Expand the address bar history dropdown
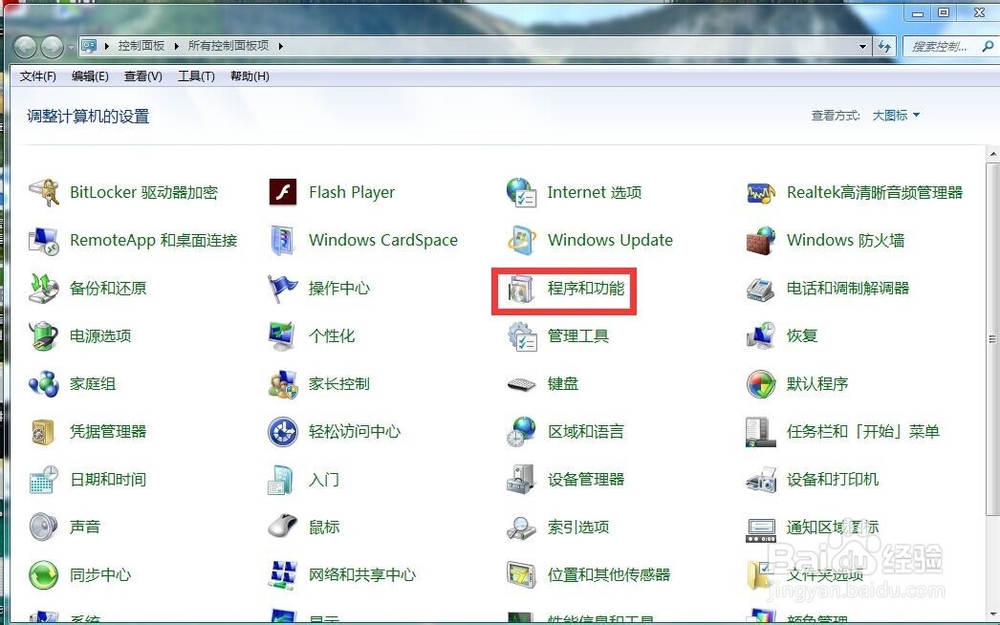Viewport: 1000px width, 625px height. pos(863,46)
